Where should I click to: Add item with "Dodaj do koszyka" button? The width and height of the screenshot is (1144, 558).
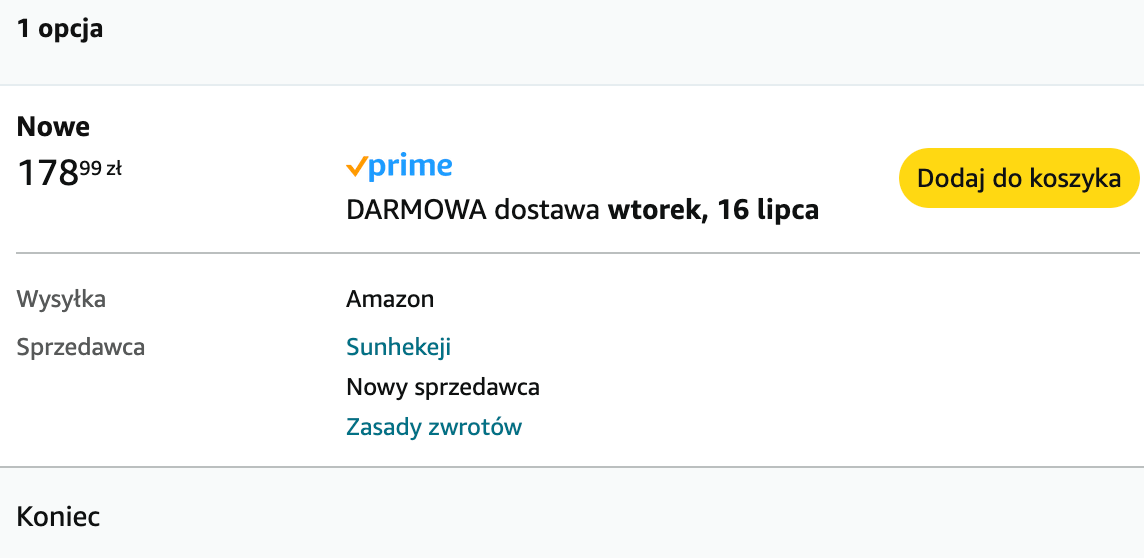point(1019,178)
